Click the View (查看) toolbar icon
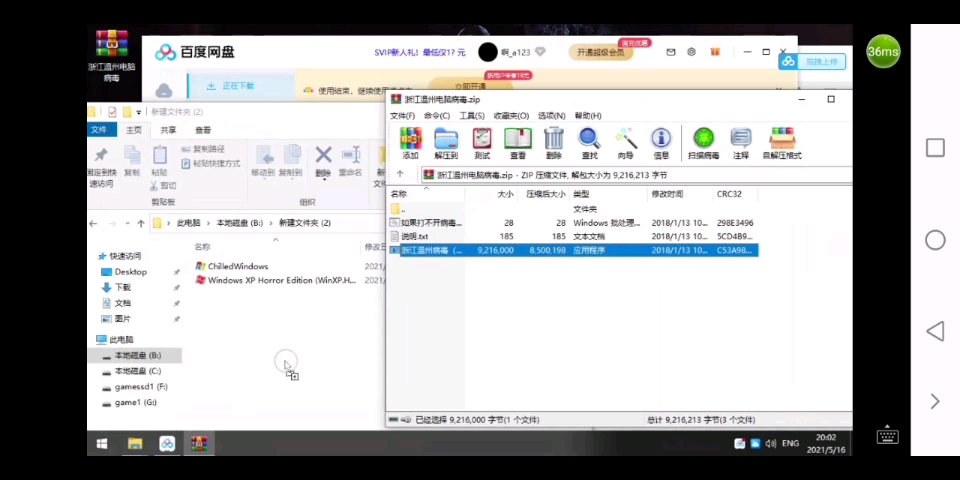 click(x=518, y=143)
